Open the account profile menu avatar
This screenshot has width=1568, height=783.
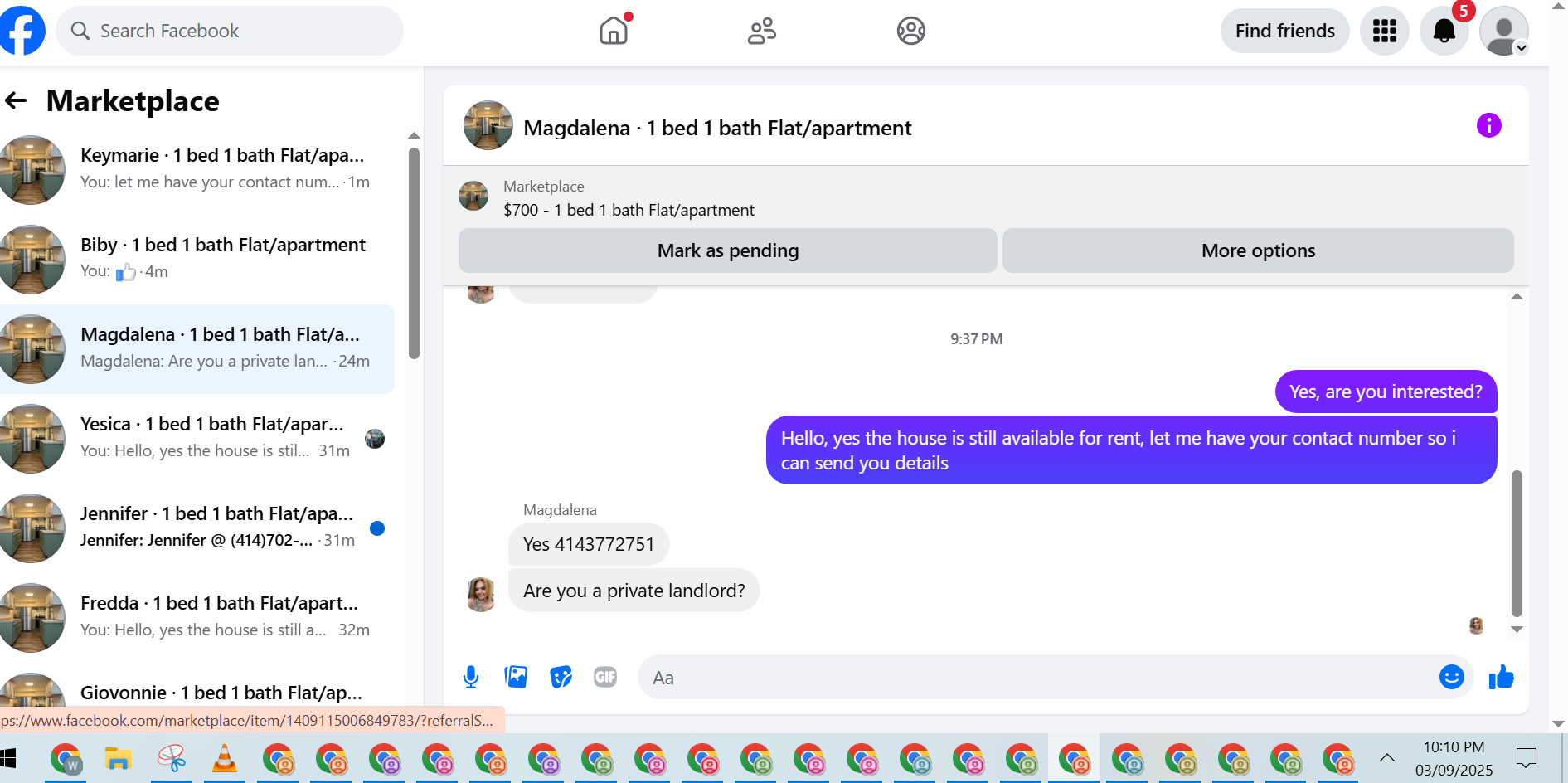(x=1503, y=32)
